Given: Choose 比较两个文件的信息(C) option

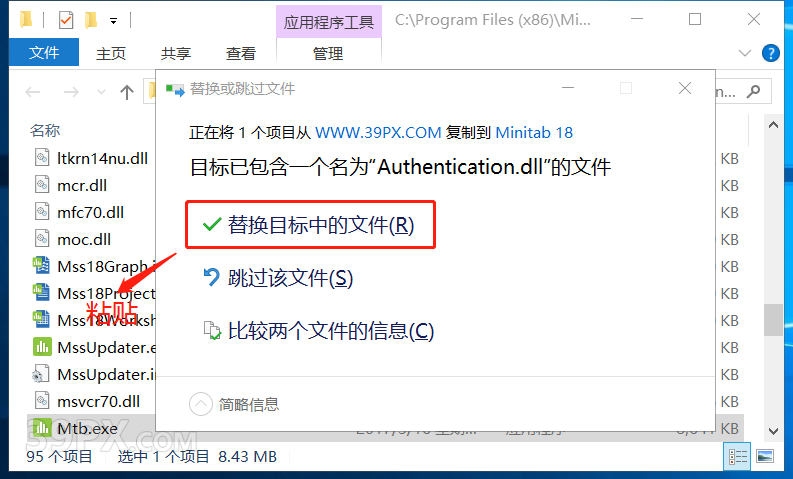Looking at the screenshot, I should click(x=319, y=331).
